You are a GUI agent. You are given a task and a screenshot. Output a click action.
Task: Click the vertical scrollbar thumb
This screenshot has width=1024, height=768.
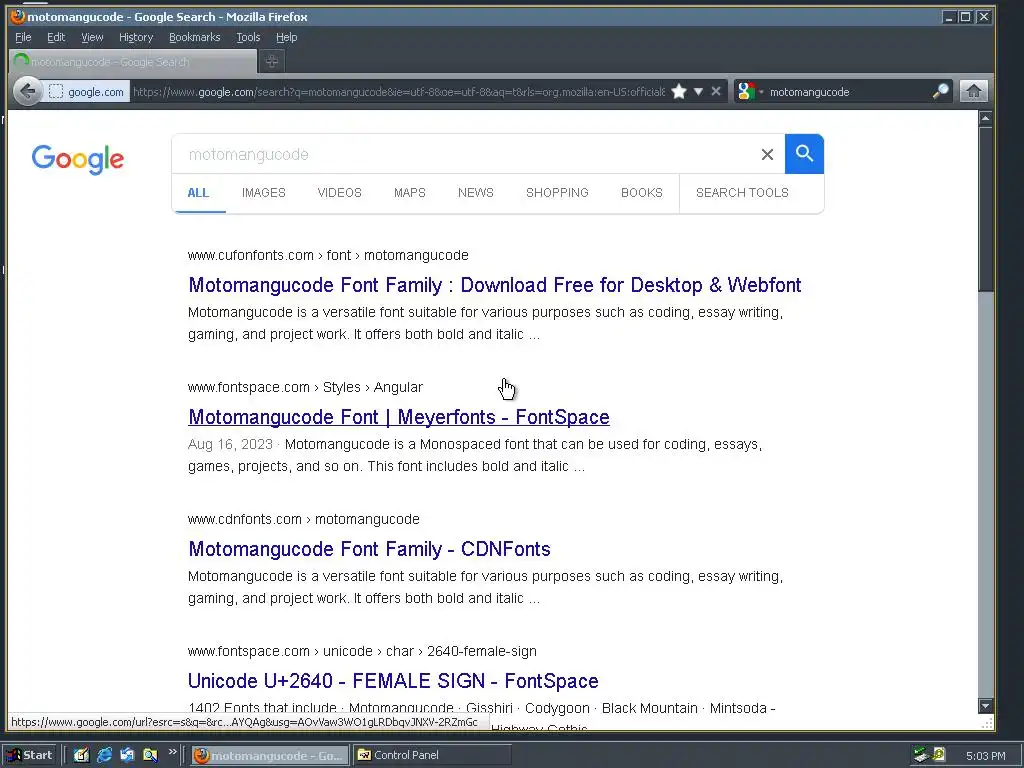coord(985,209)
